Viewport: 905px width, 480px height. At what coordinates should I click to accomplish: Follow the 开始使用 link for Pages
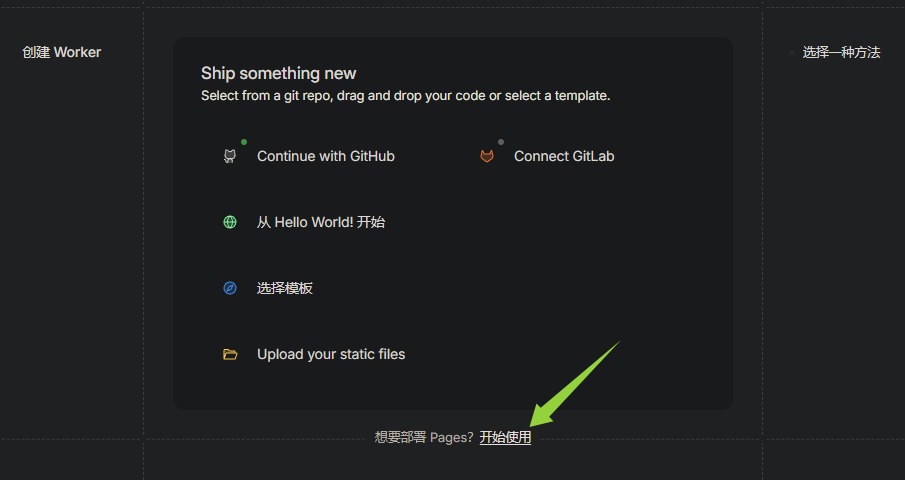(x=505, y=437)
